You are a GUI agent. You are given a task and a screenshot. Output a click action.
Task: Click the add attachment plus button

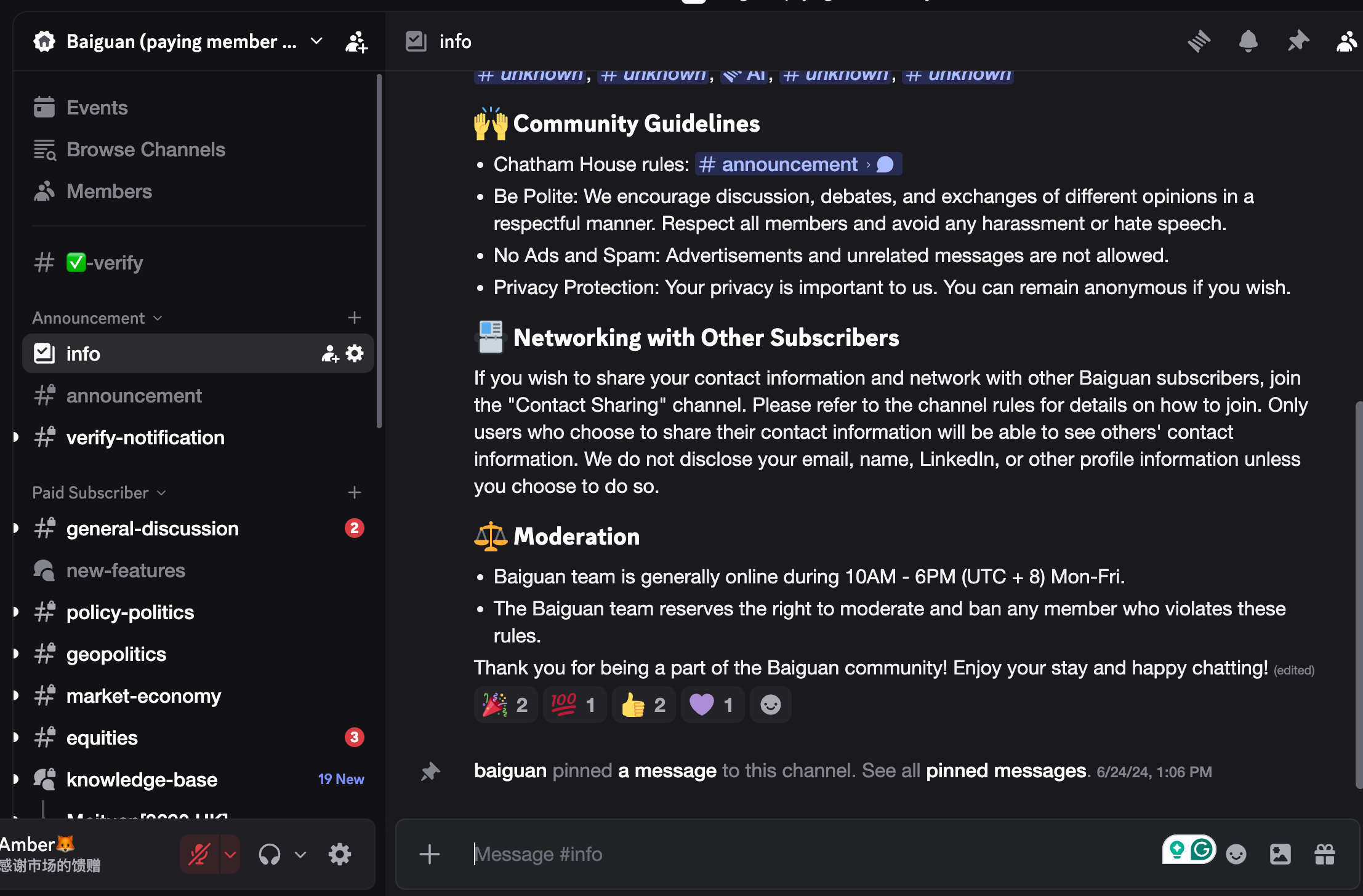pyautogui.click(x=429, y=854)
